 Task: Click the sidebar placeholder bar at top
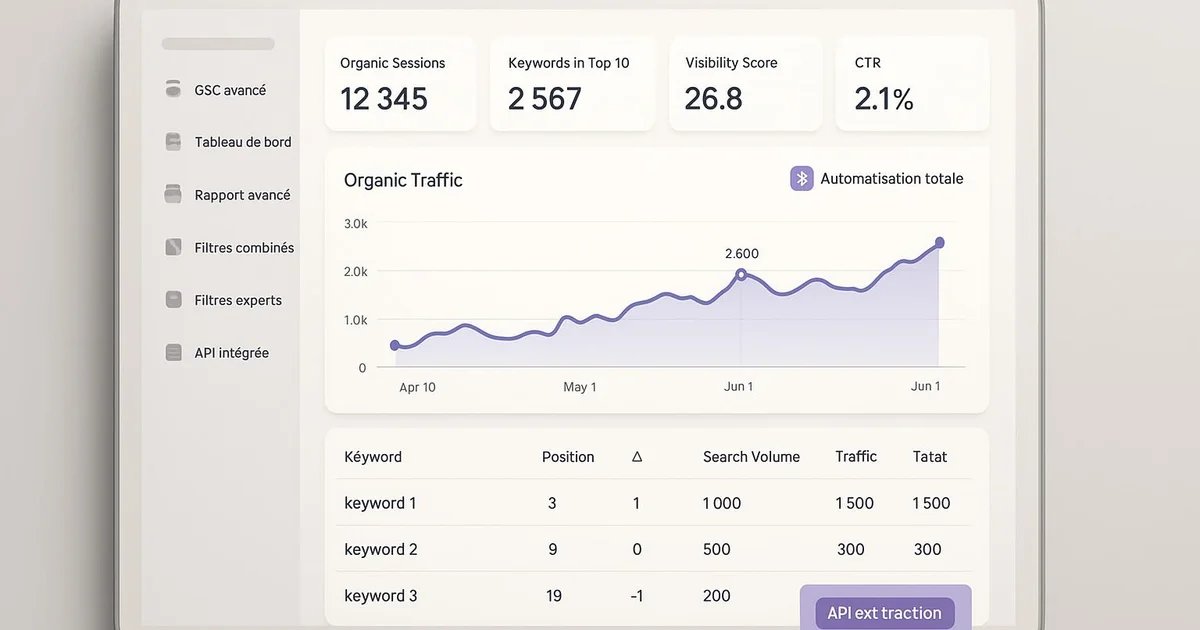(218, 44)
